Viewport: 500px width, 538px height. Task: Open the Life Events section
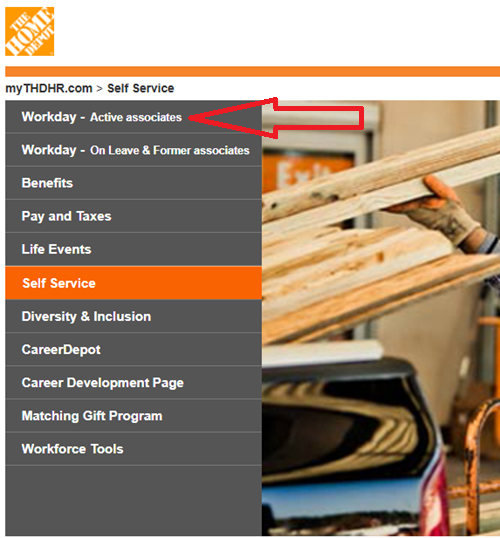(x=133, y=249)
